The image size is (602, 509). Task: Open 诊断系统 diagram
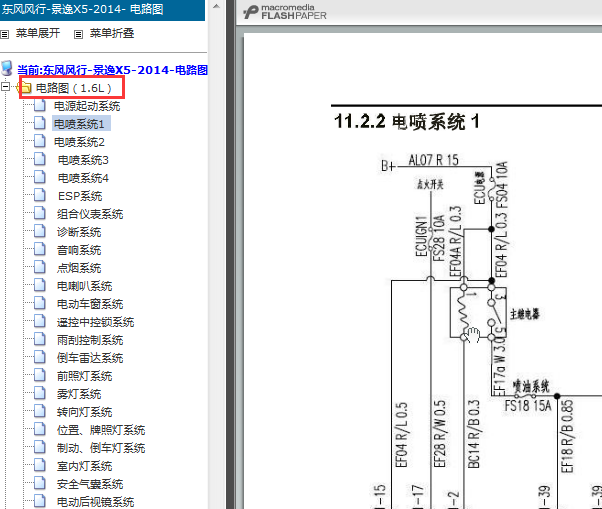click(79, 232)
